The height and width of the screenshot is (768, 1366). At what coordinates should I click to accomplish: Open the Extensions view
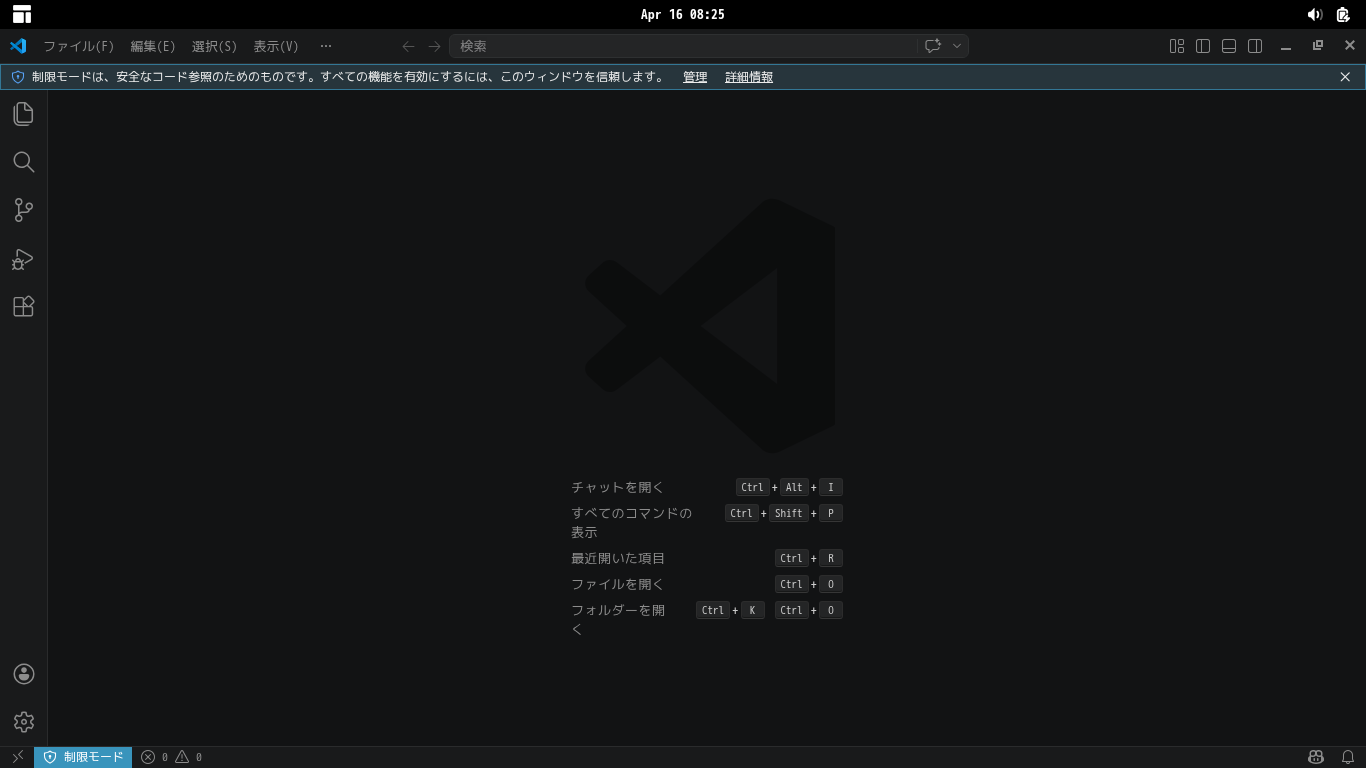(23, 306)
